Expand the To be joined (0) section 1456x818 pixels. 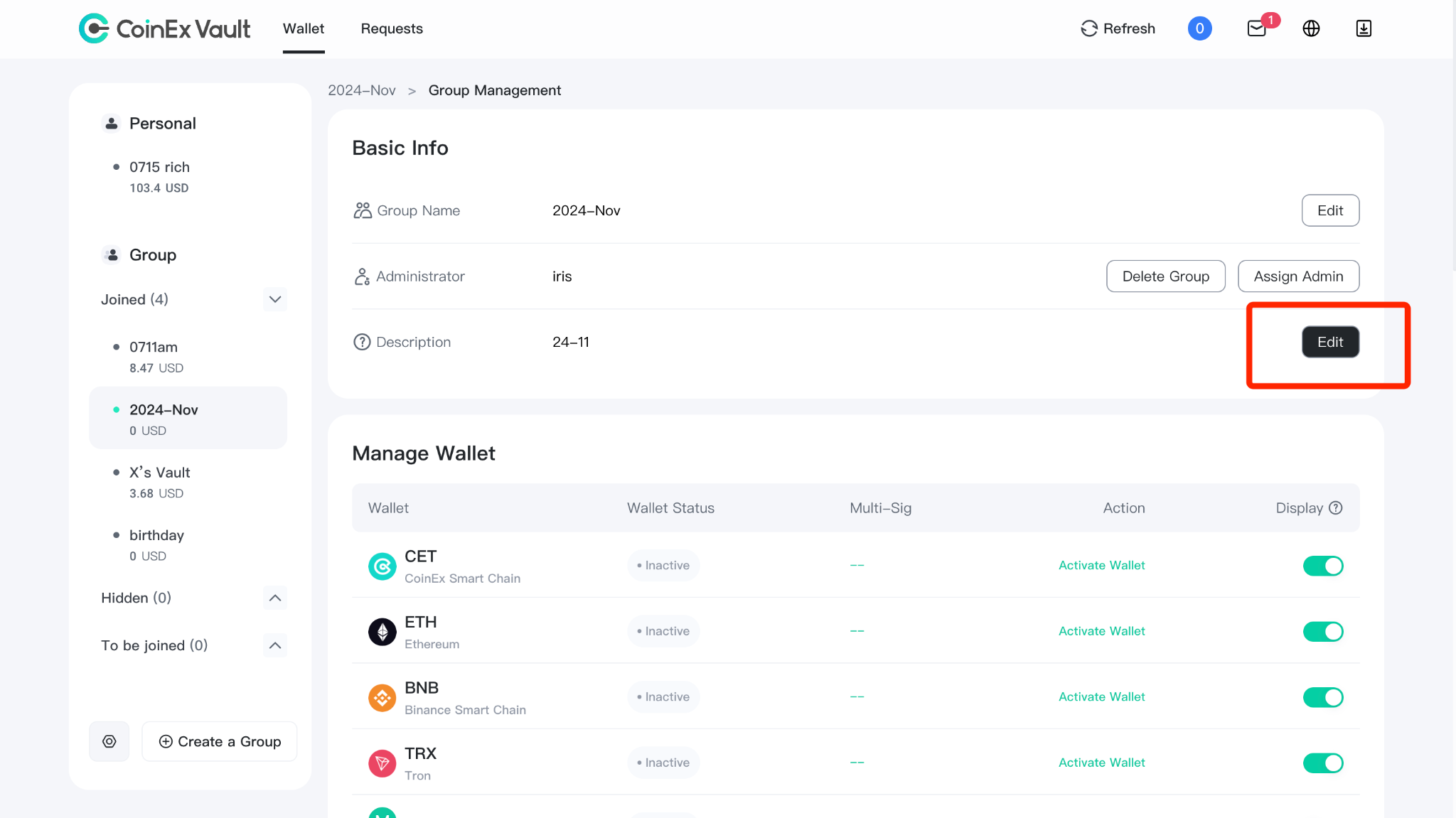pos(275,645)
